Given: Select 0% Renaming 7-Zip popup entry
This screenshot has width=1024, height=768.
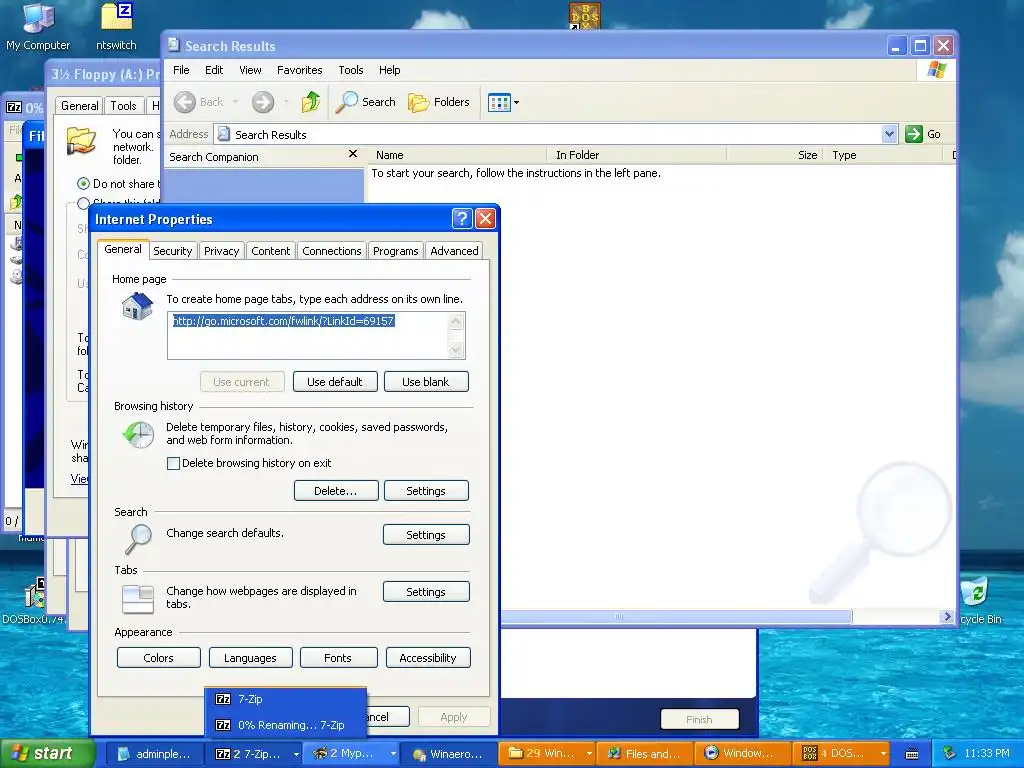Looking at the screenshot, I should (x=285, y=725).
